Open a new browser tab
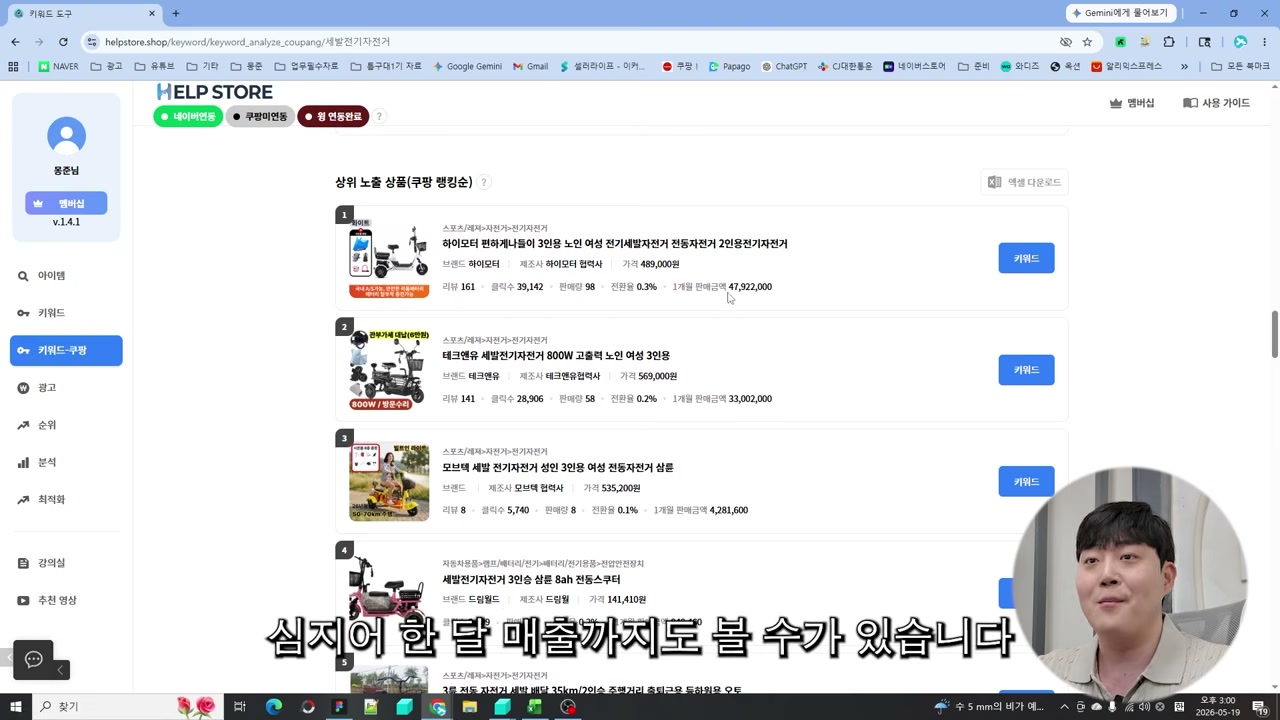 coord(176,13)
